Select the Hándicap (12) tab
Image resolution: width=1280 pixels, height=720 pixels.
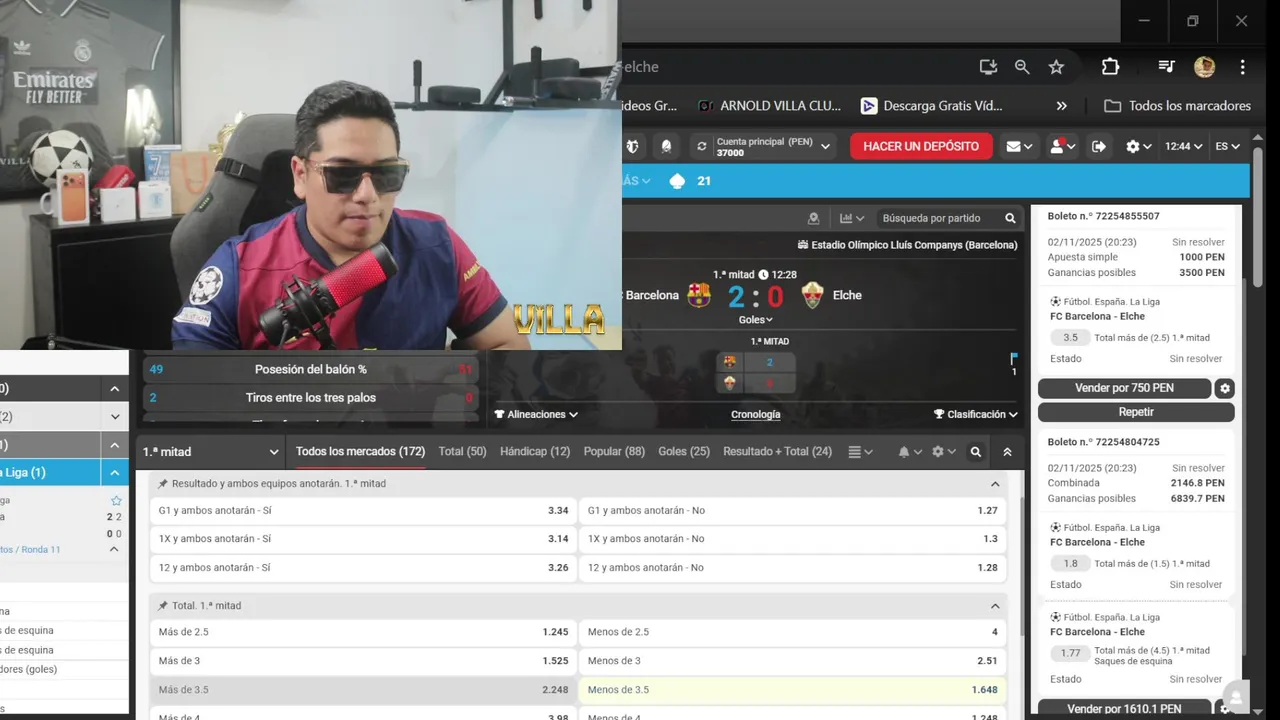(x=535, y=452)
